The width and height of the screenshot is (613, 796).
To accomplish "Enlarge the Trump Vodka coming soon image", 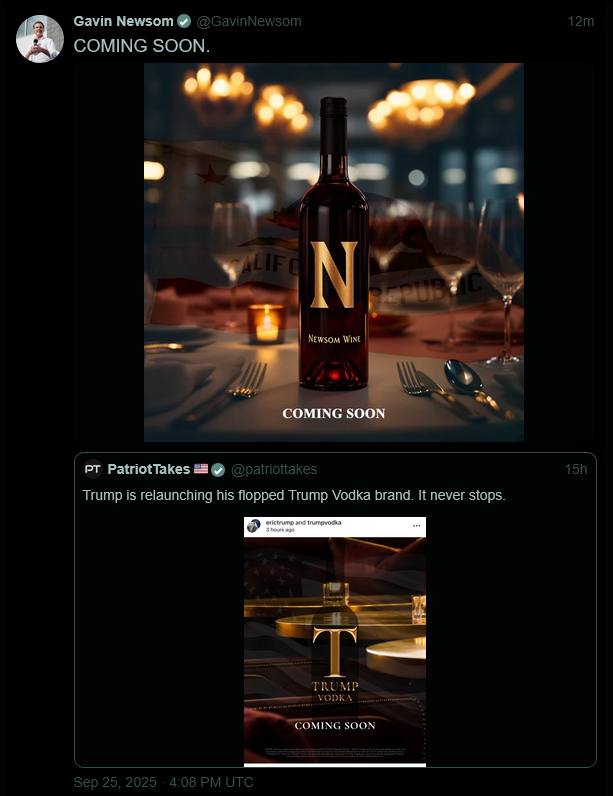I will [x=335, y=642].
